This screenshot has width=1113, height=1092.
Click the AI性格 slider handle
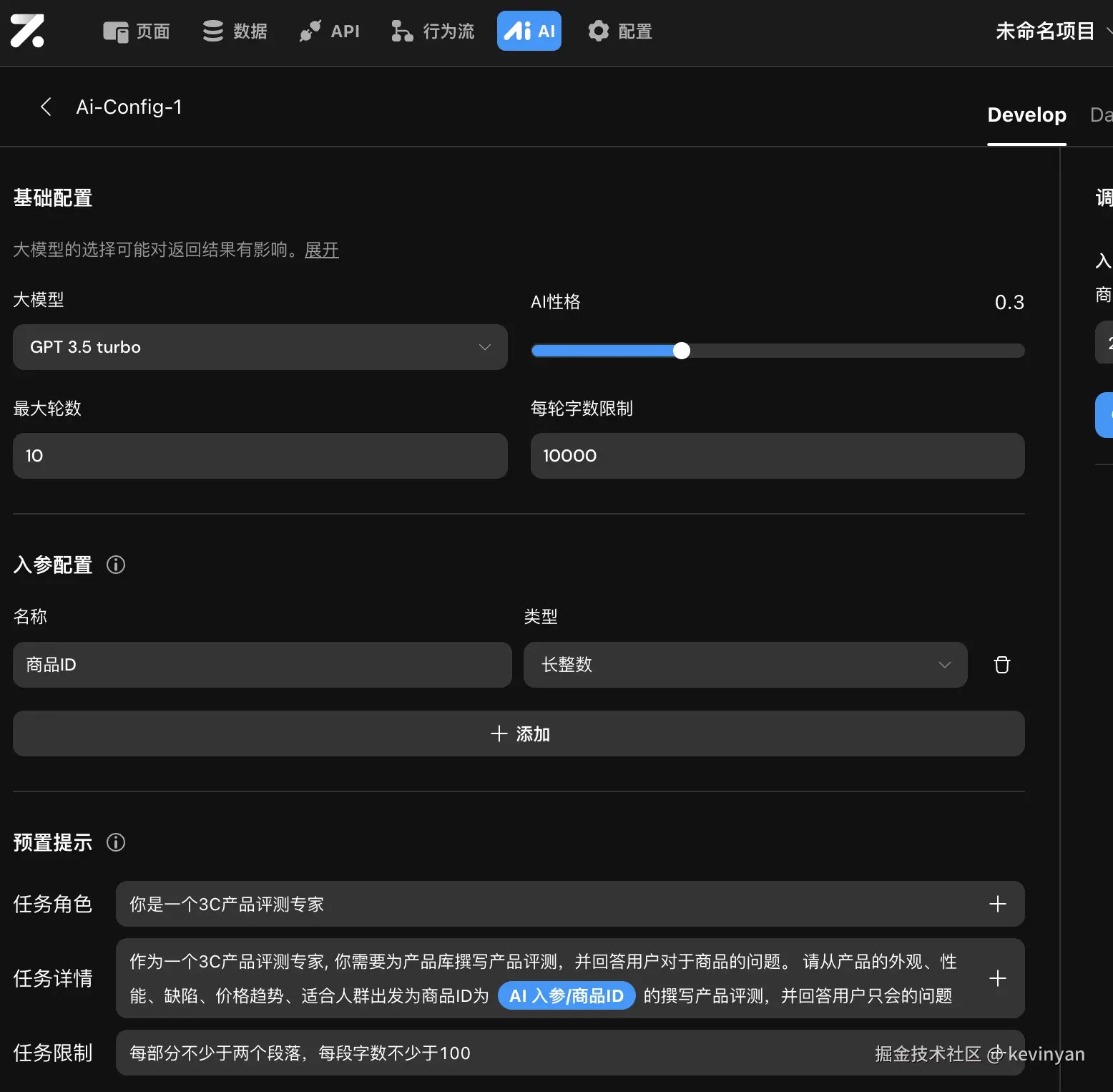point(682,351)
